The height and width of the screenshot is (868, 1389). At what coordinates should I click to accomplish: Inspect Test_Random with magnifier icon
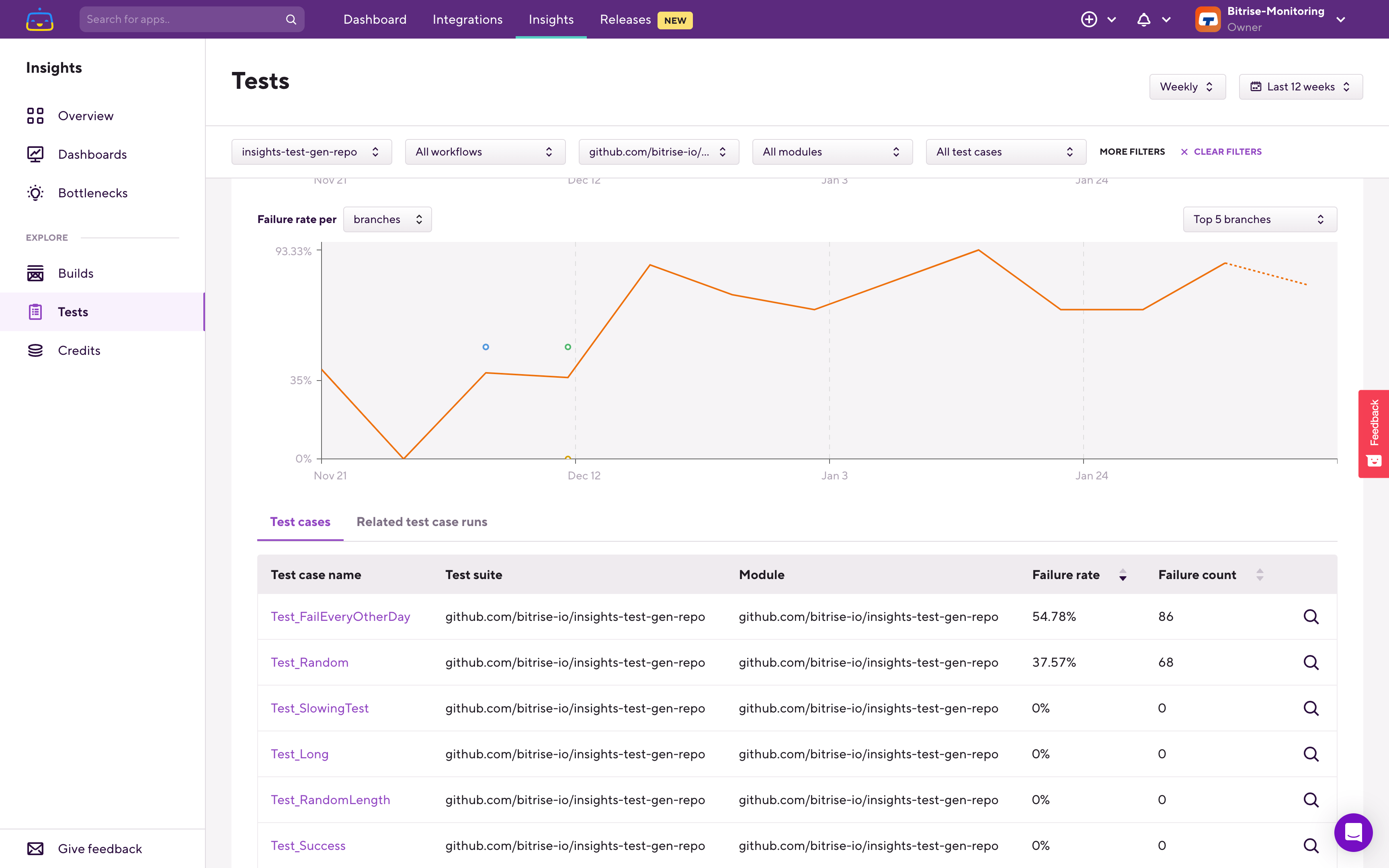click(x=1310, y=663)
